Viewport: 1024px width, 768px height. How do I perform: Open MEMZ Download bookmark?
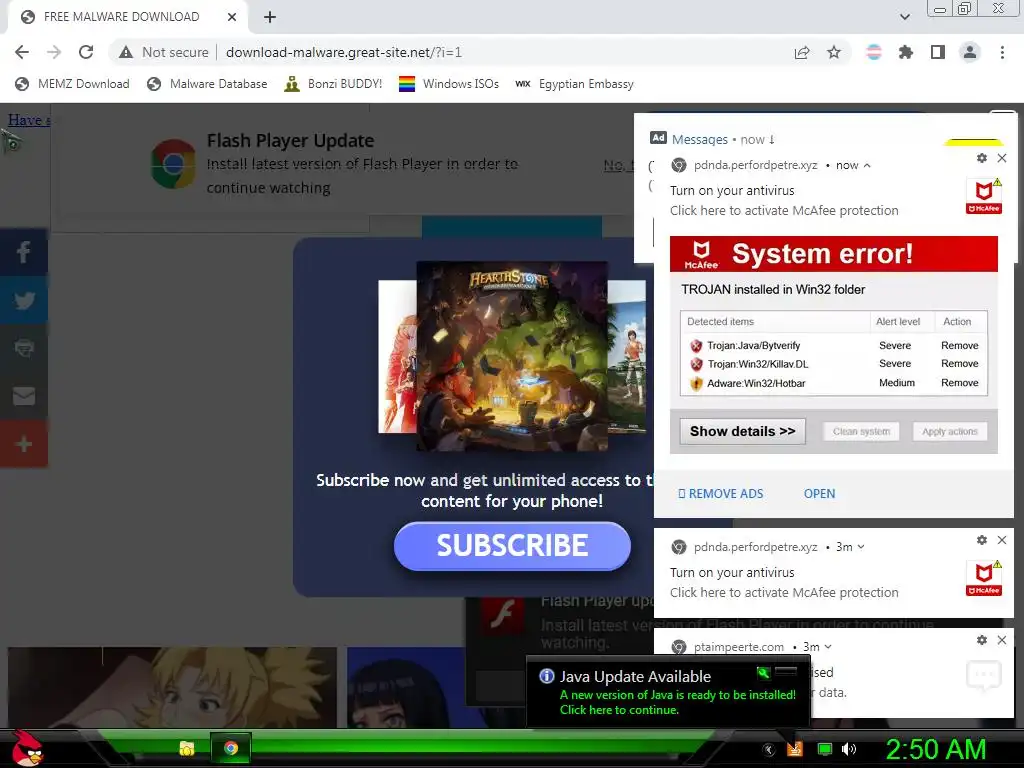click(x=72, y=84)
